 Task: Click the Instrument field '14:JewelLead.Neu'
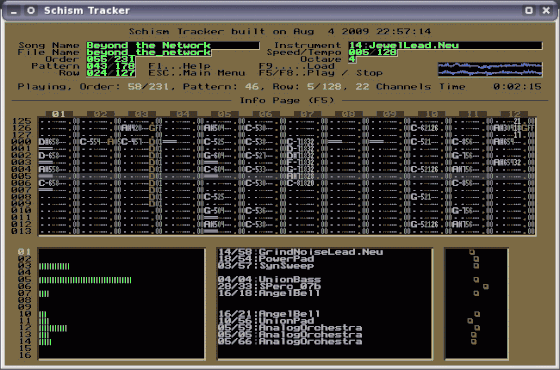445,45
